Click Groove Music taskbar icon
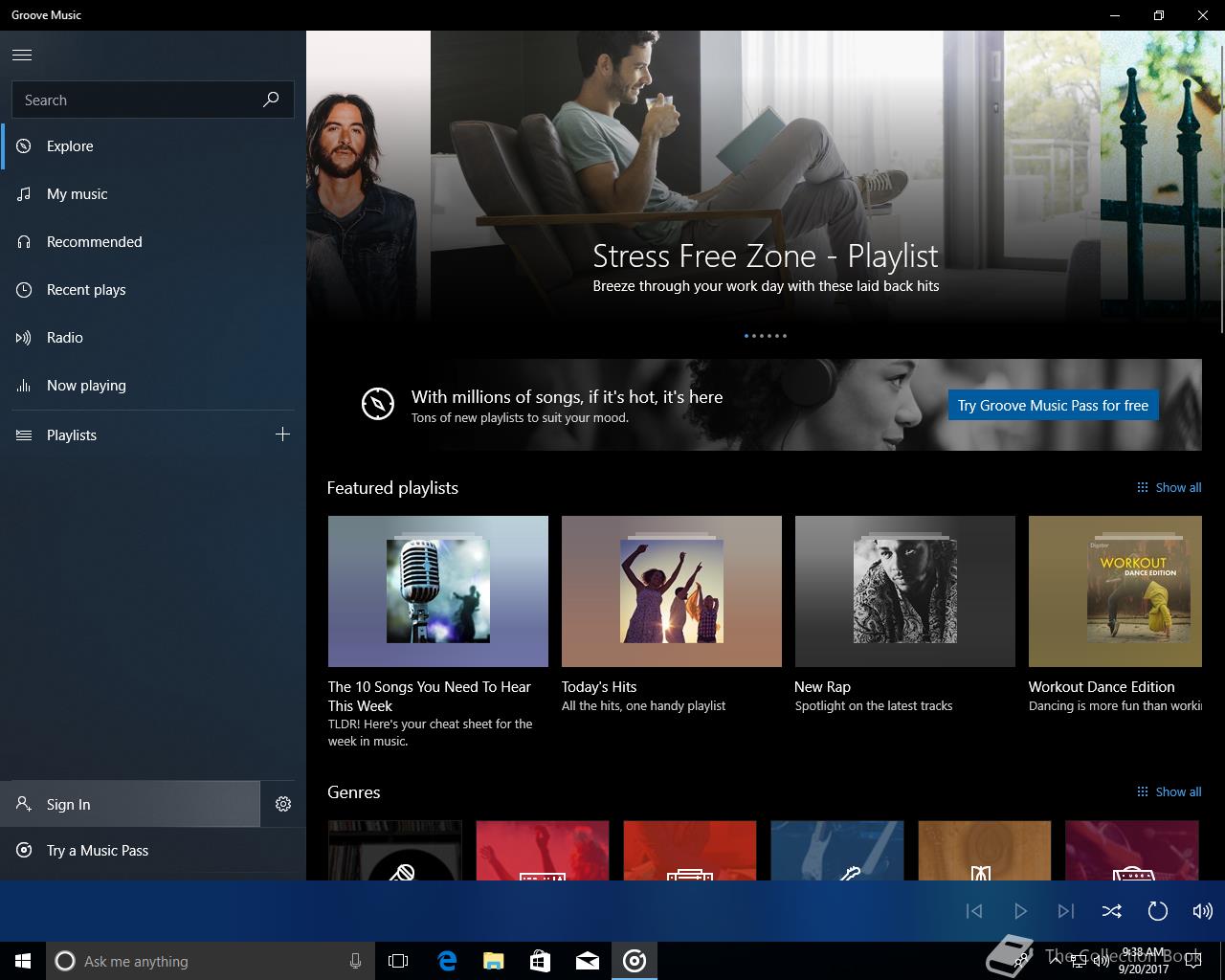The width and height of the screenshot is (1225, 980). pos(635,961)
